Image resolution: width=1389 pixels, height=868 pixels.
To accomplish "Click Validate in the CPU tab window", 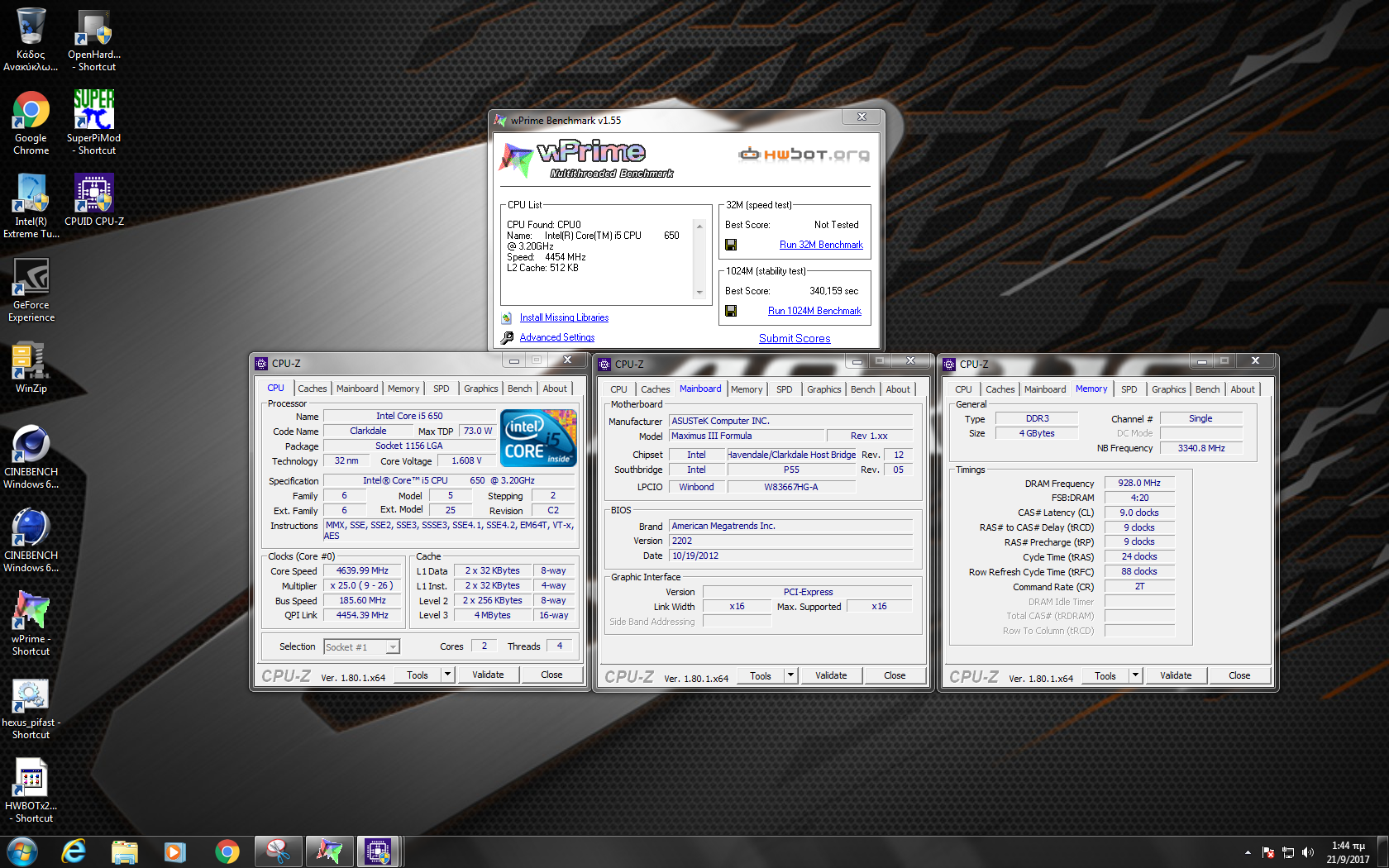I will click(x=488, y=675).
